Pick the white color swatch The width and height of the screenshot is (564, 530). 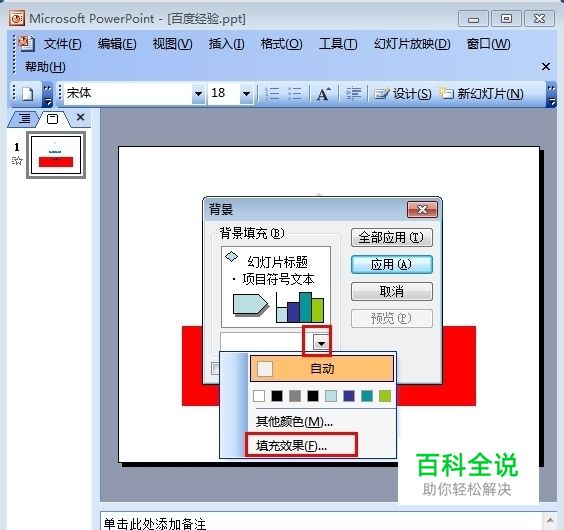pos(259,396)
